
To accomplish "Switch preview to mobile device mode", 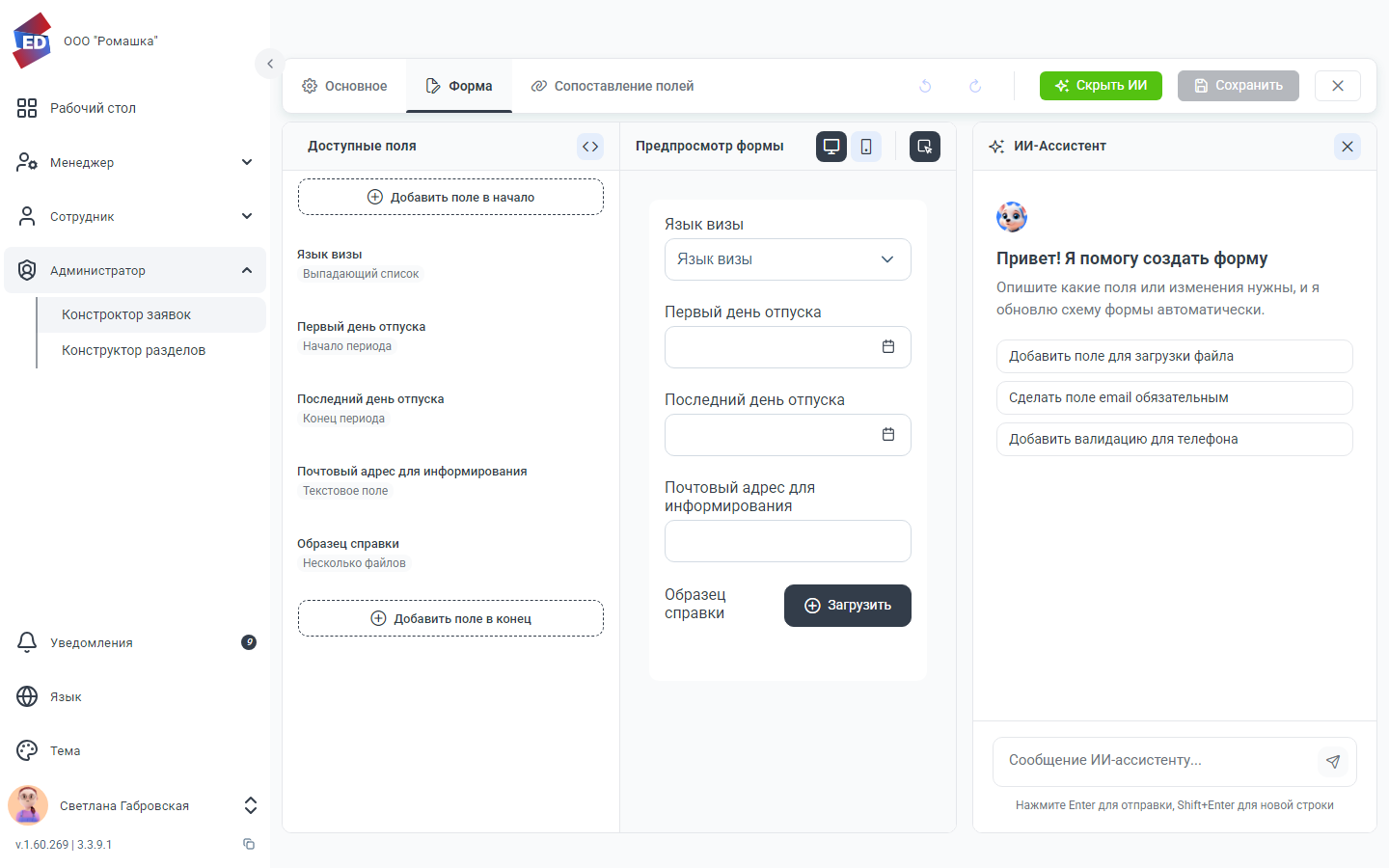I will coord(866,147).
